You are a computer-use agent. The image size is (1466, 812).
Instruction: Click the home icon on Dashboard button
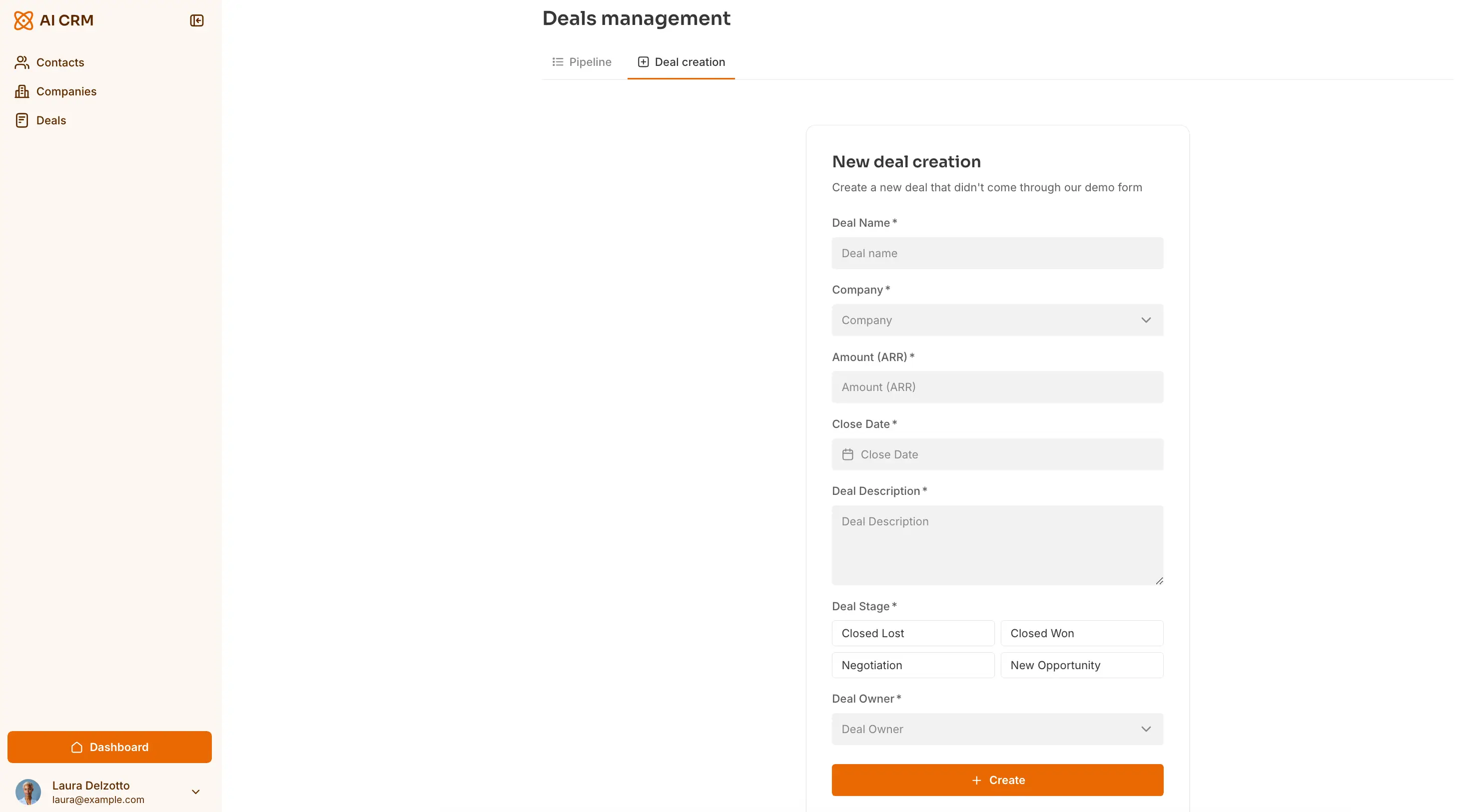point(77,747)
